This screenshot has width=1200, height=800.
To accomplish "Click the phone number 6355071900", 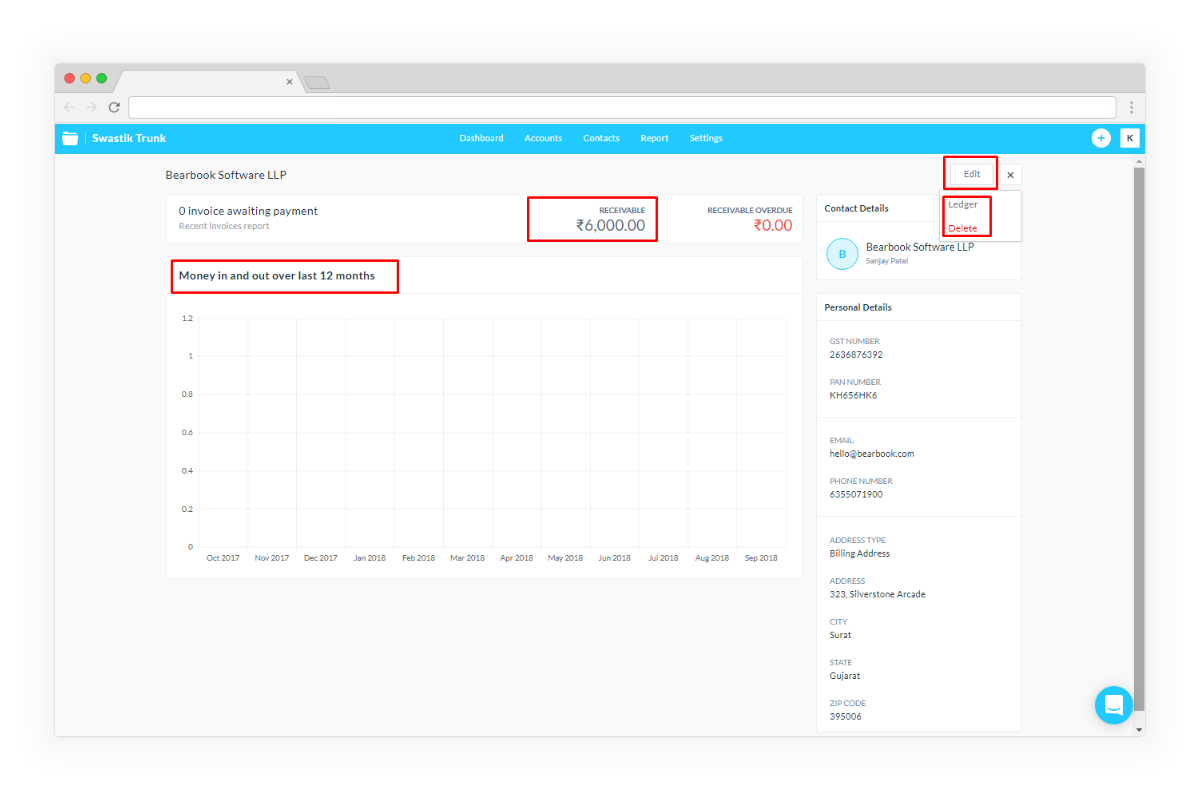I will click(x=856, y=495).
